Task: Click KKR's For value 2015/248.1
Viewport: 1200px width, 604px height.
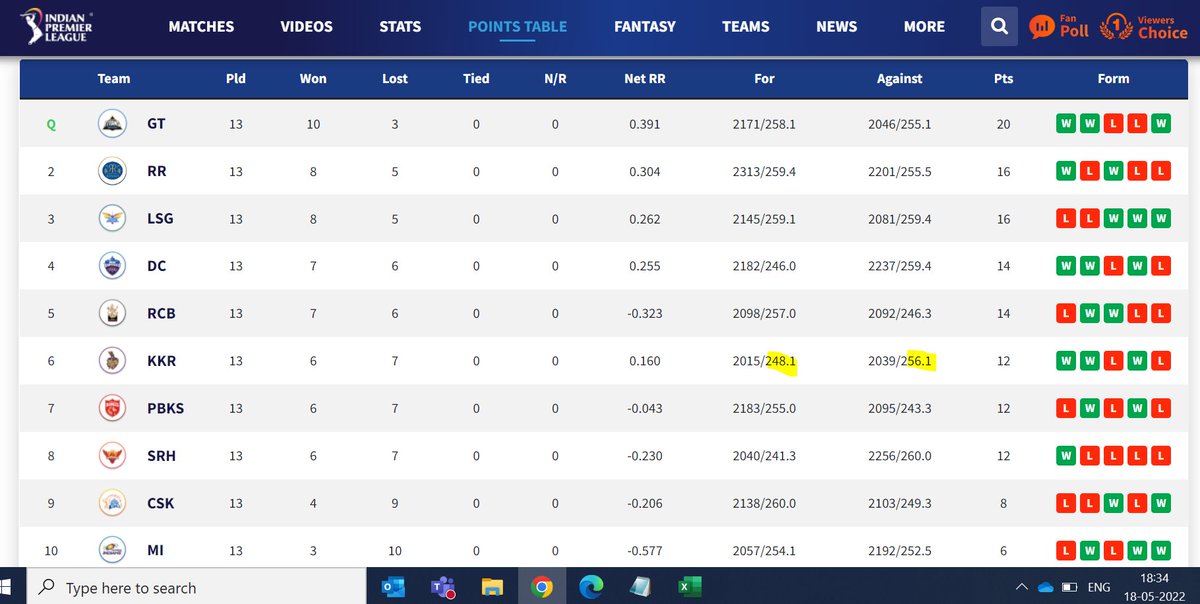Action: (x=764, y=361)
